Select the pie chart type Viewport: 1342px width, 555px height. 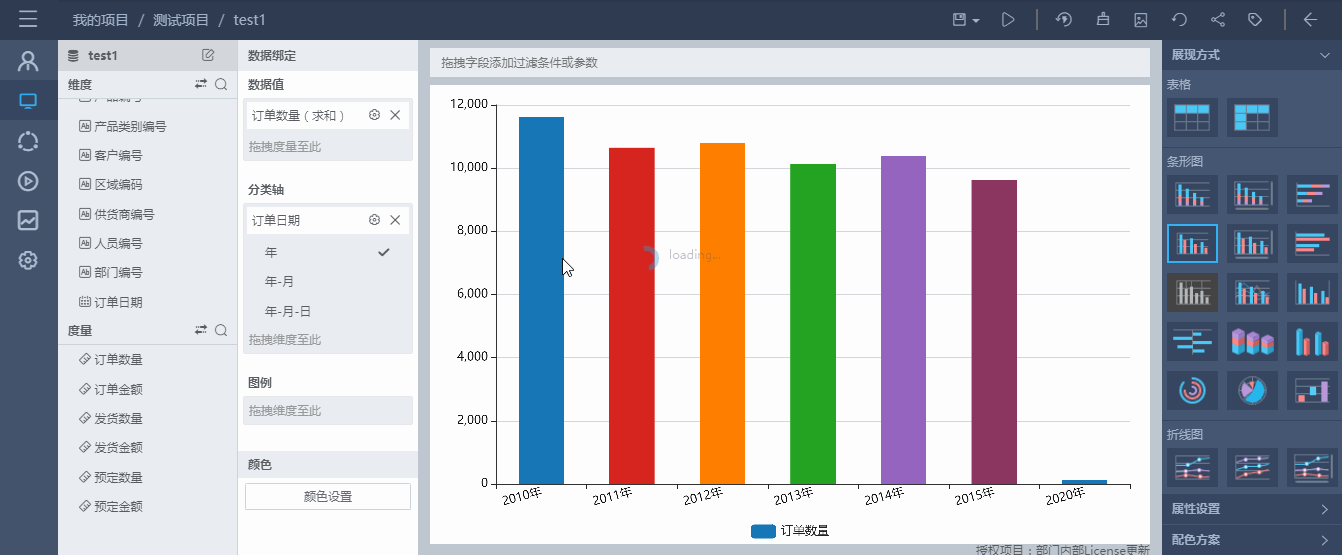click(x=1252, y=390)
